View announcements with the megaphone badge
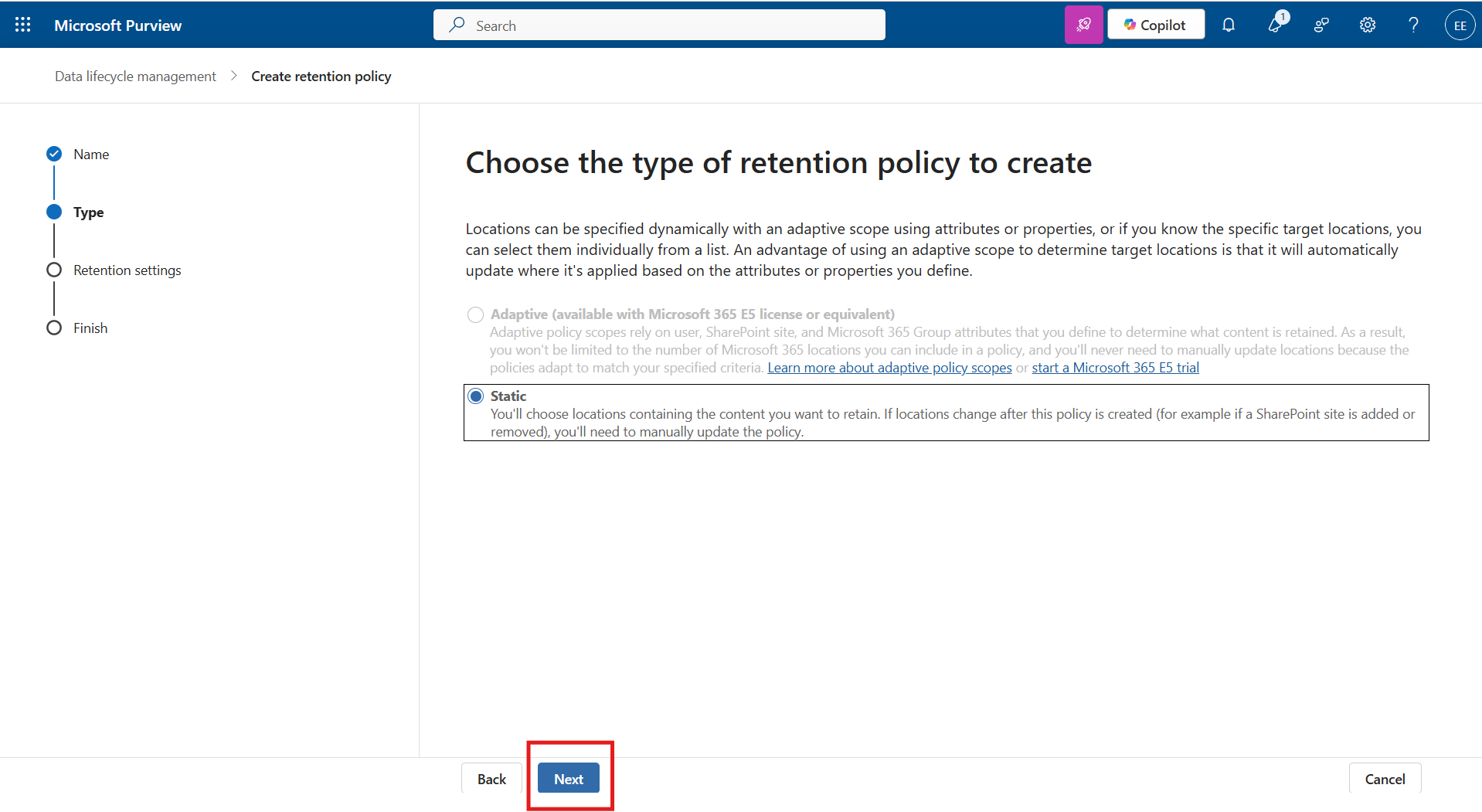1482x812 pixels. click(1276, 25)
